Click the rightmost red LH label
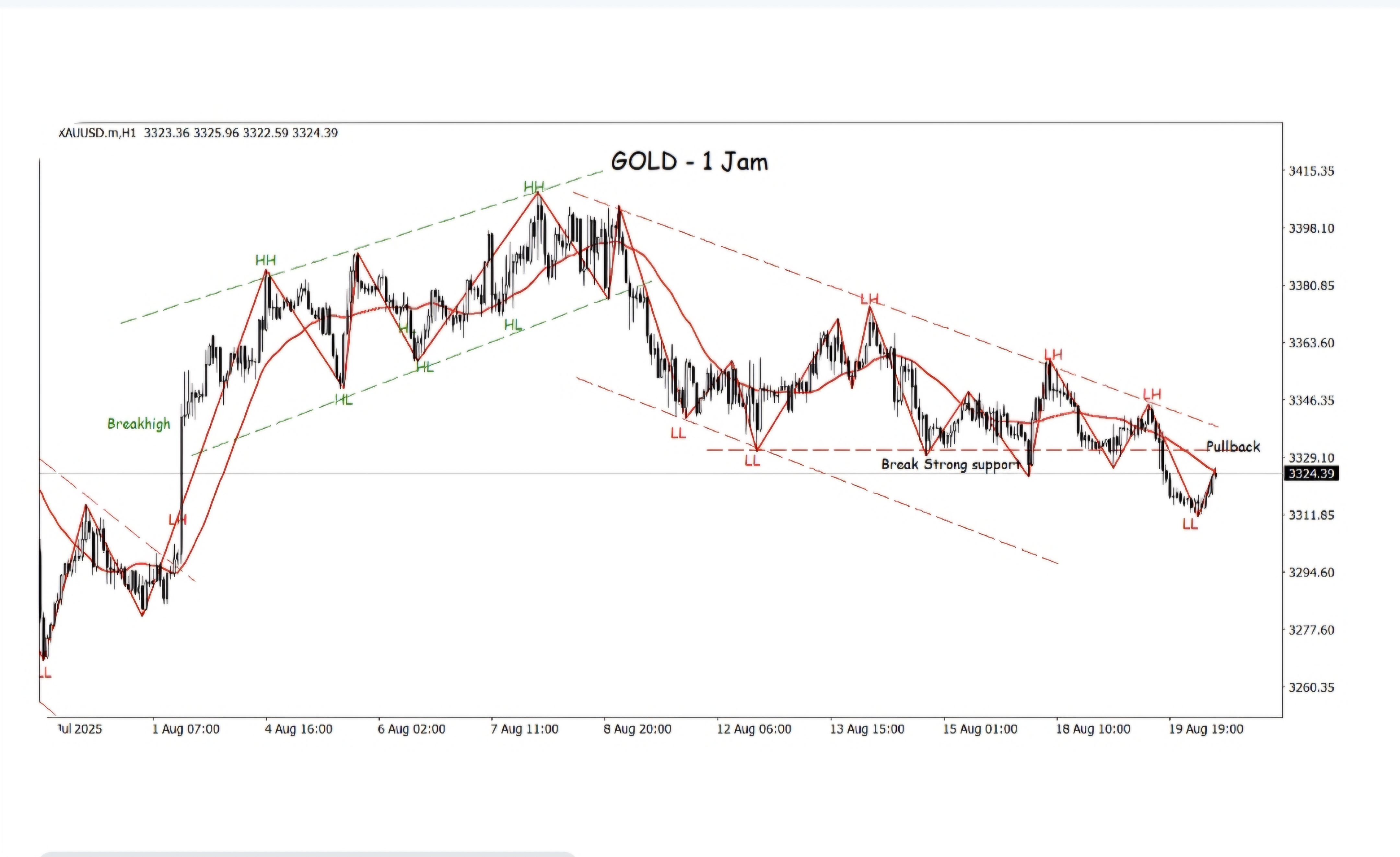Screen dimensions: 1400x857 point(1152,394)
